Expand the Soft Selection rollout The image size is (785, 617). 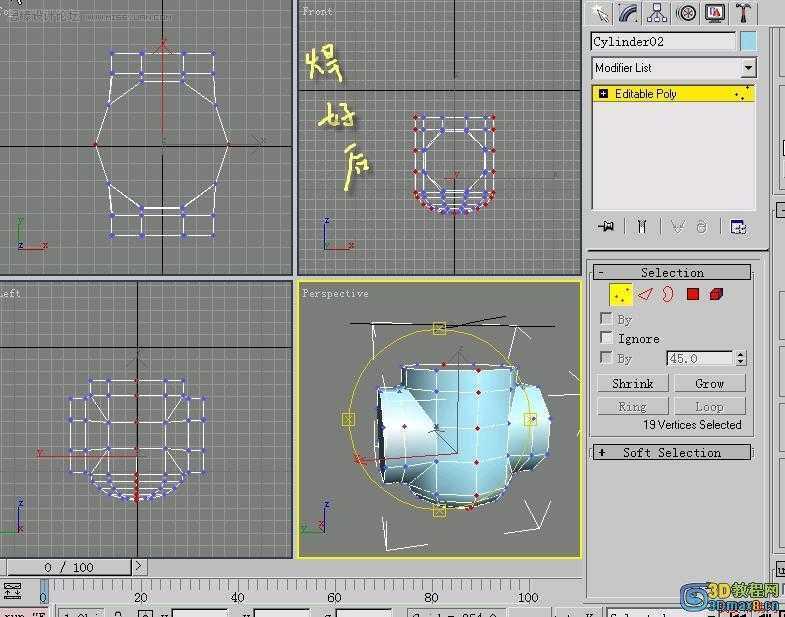point(672,452)
